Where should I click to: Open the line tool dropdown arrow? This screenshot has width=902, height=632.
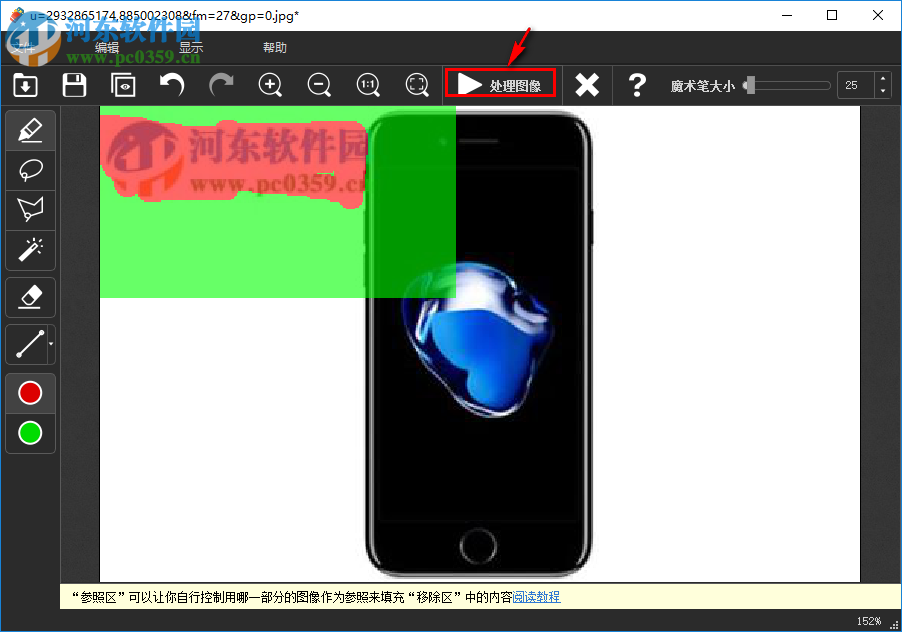click(x=50, y=344)
